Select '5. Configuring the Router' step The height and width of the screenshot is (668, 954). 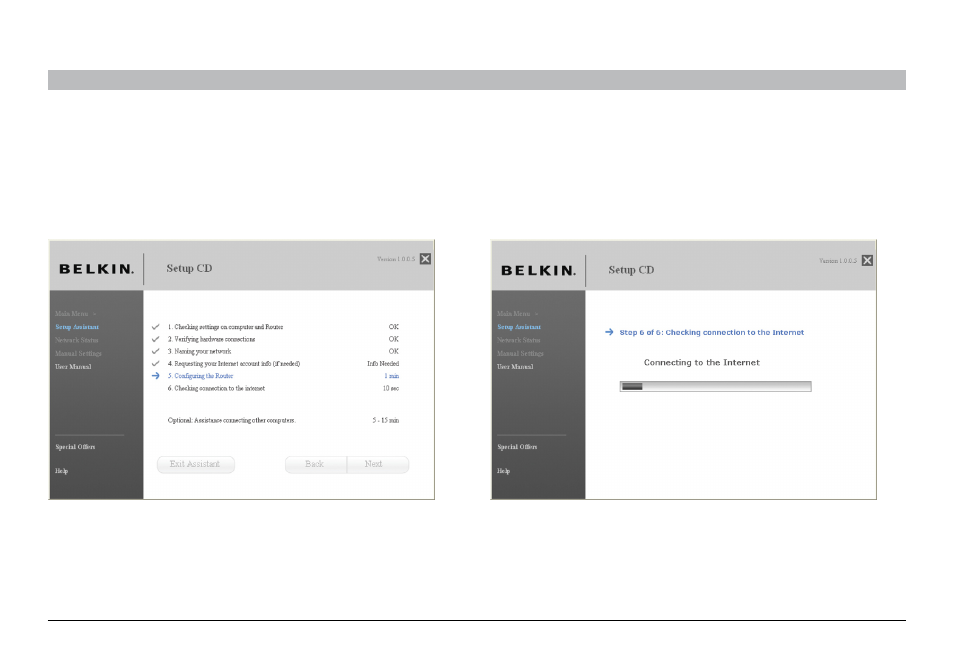[200, 376]
